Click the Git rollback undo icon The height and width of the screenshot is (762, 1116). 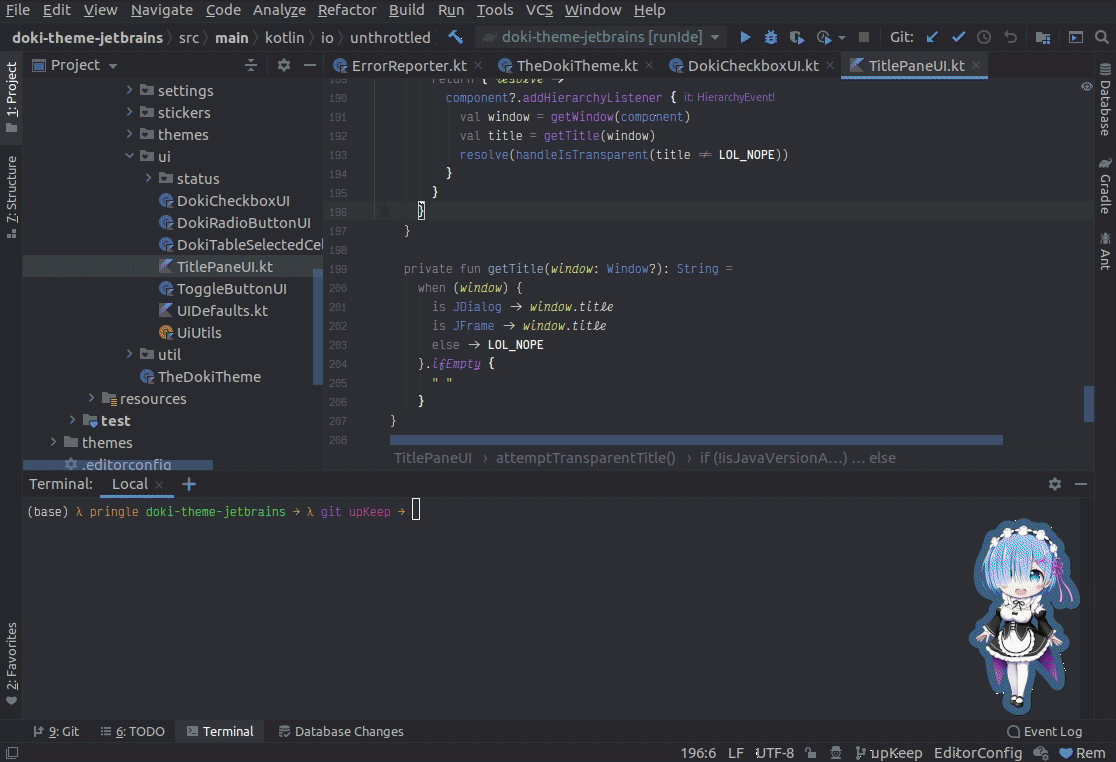1010,37
